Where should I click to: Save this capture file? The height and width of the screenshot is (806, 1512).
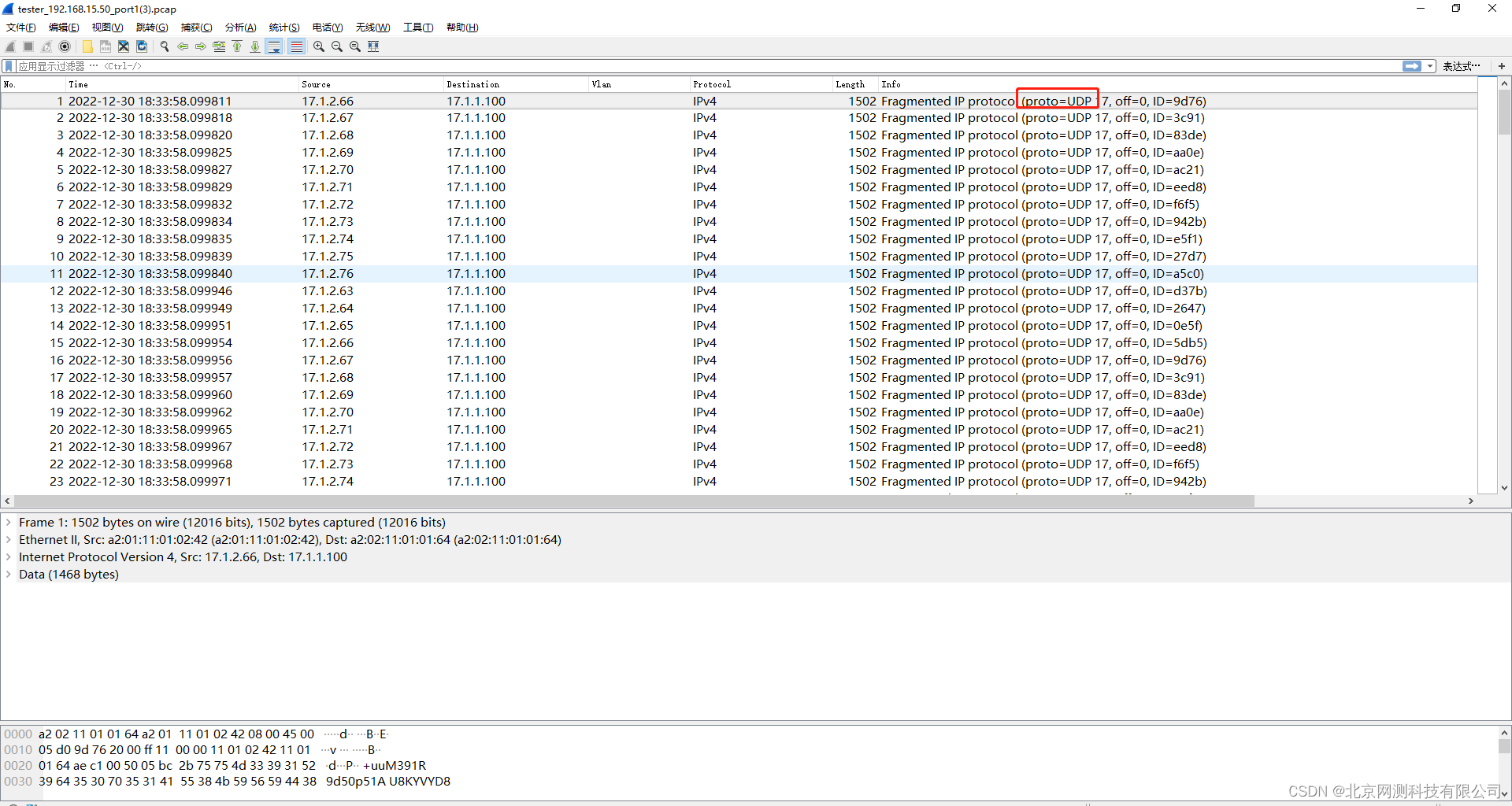[x=106, y=46]
